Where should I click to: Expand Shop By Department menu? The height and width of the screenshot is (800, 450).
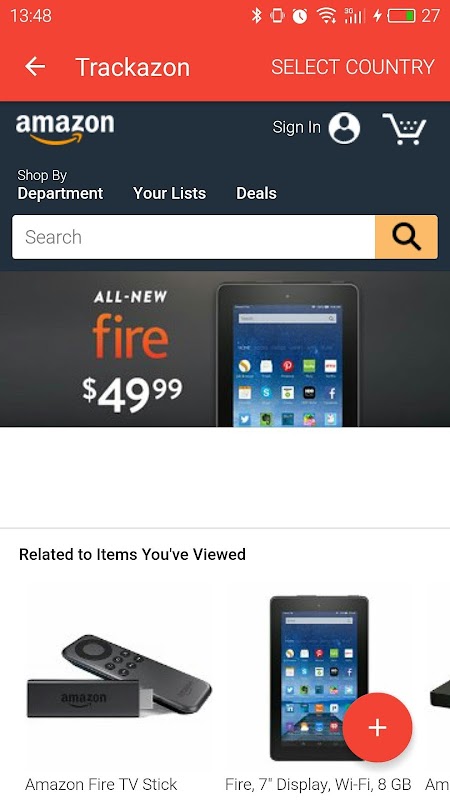(60, 185)
